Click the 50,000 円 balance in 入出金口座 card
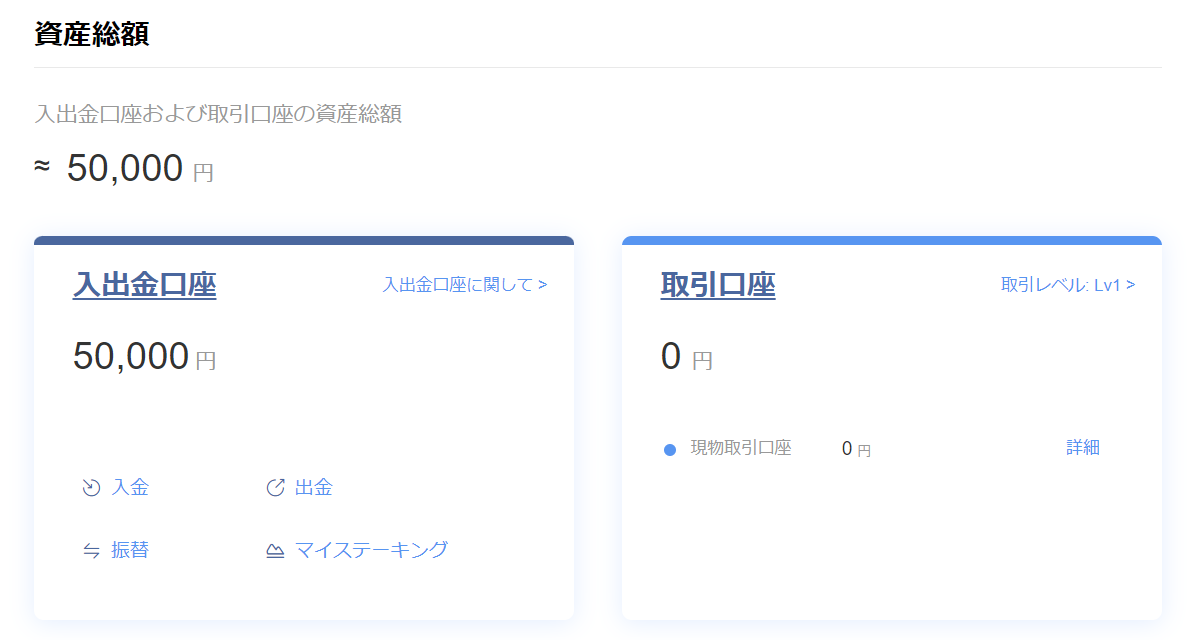The width and height of the screenshot is (1200, 640). (145, 357)
